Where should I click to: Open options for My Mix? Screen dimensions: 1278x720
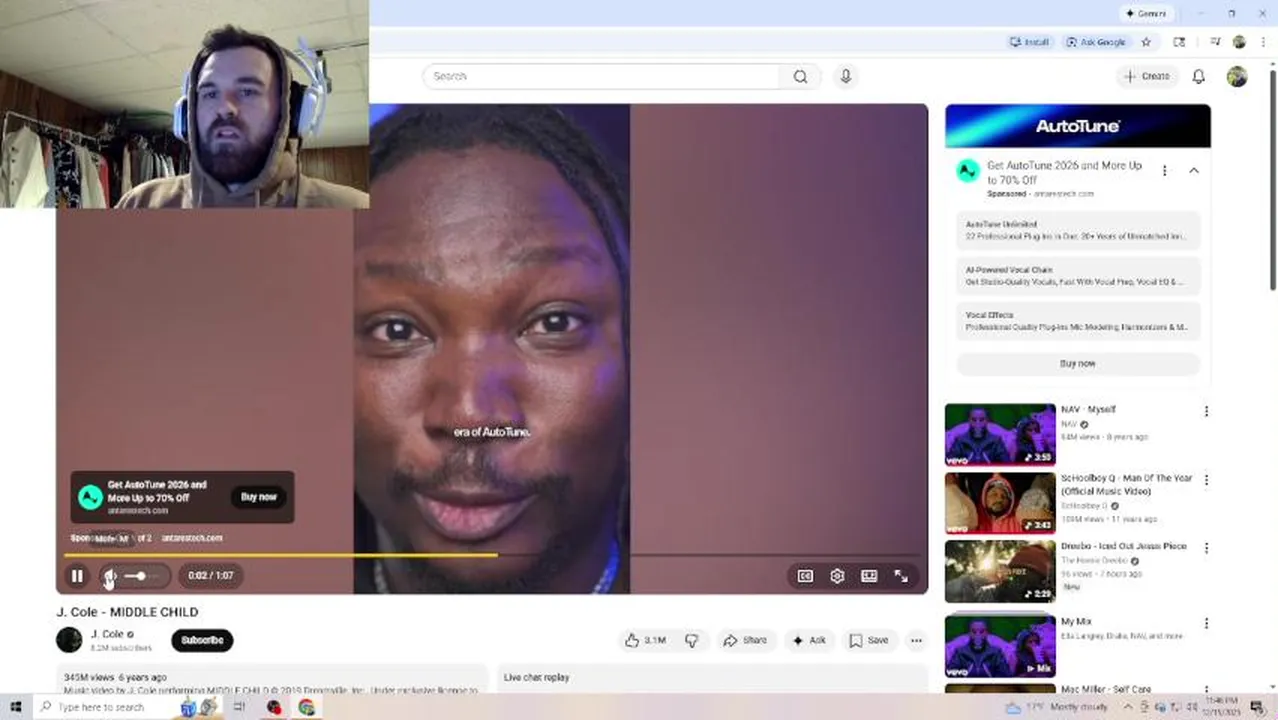click(1206, 623)
